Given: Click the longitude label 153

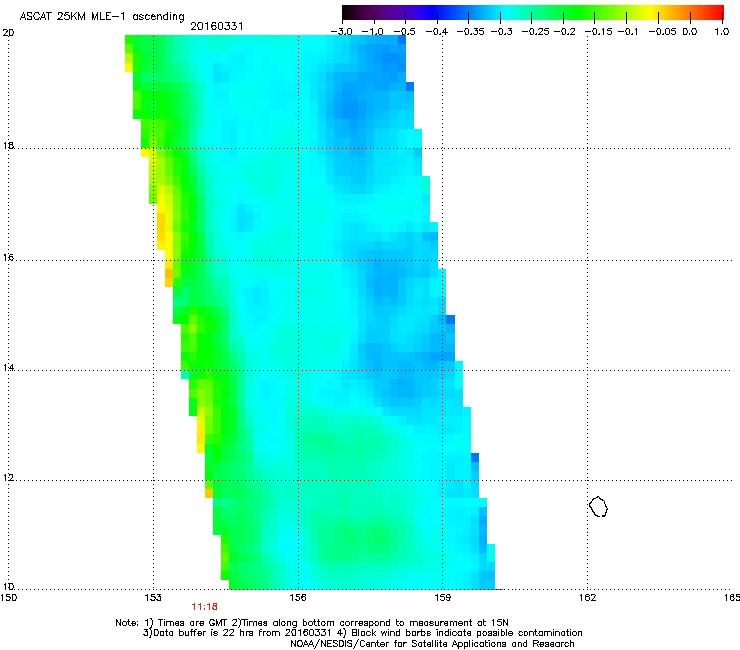Looking at the screenshot, I should coord(153,598).
